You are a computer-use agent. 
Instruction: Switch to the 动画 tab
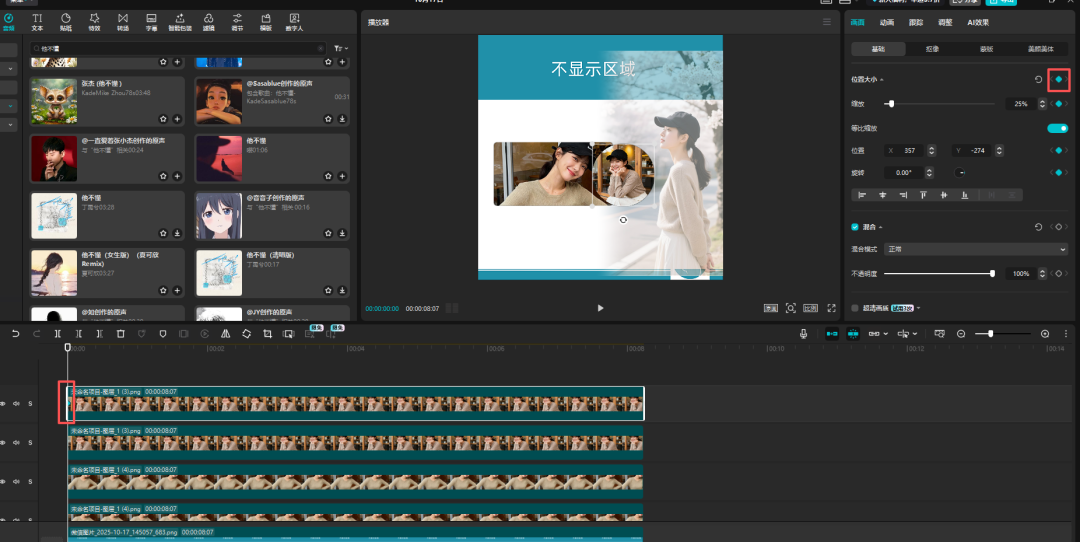pyautogui.click(x=886, y=22)
